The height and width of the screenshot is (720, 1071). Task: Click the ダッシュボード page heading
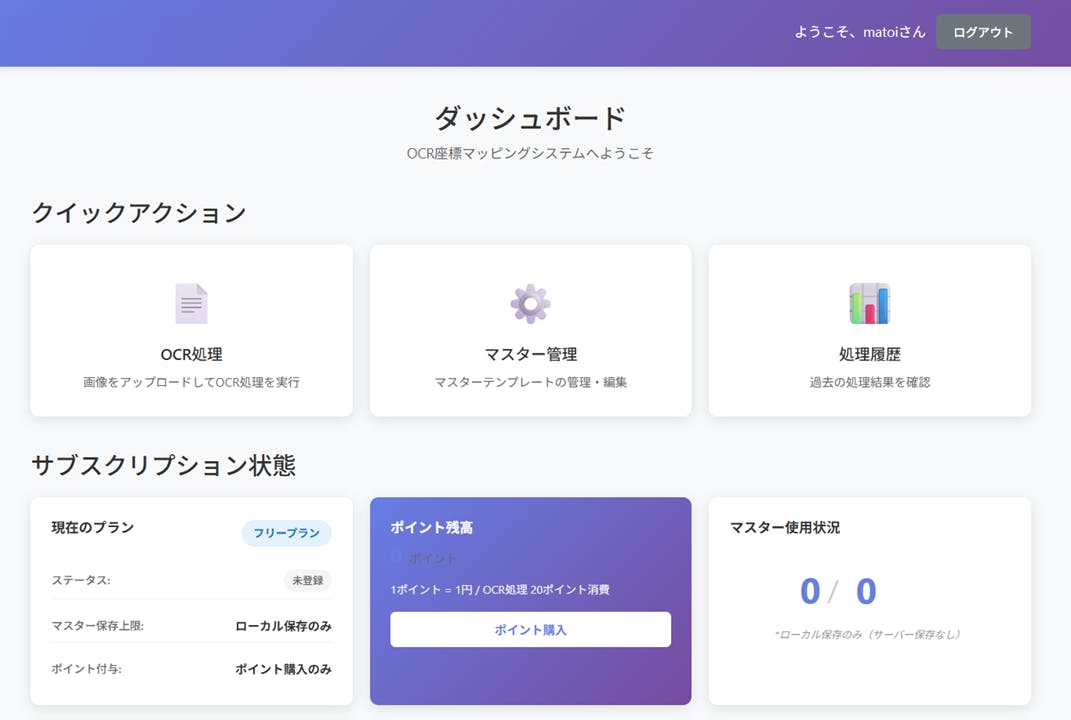[x=530, y=118]
